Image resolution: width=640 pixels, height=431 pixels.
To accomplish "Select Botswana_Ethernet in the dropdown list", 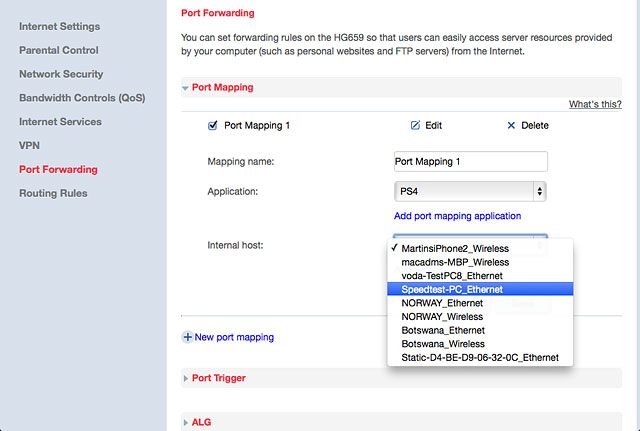I will tap(480, 330).
